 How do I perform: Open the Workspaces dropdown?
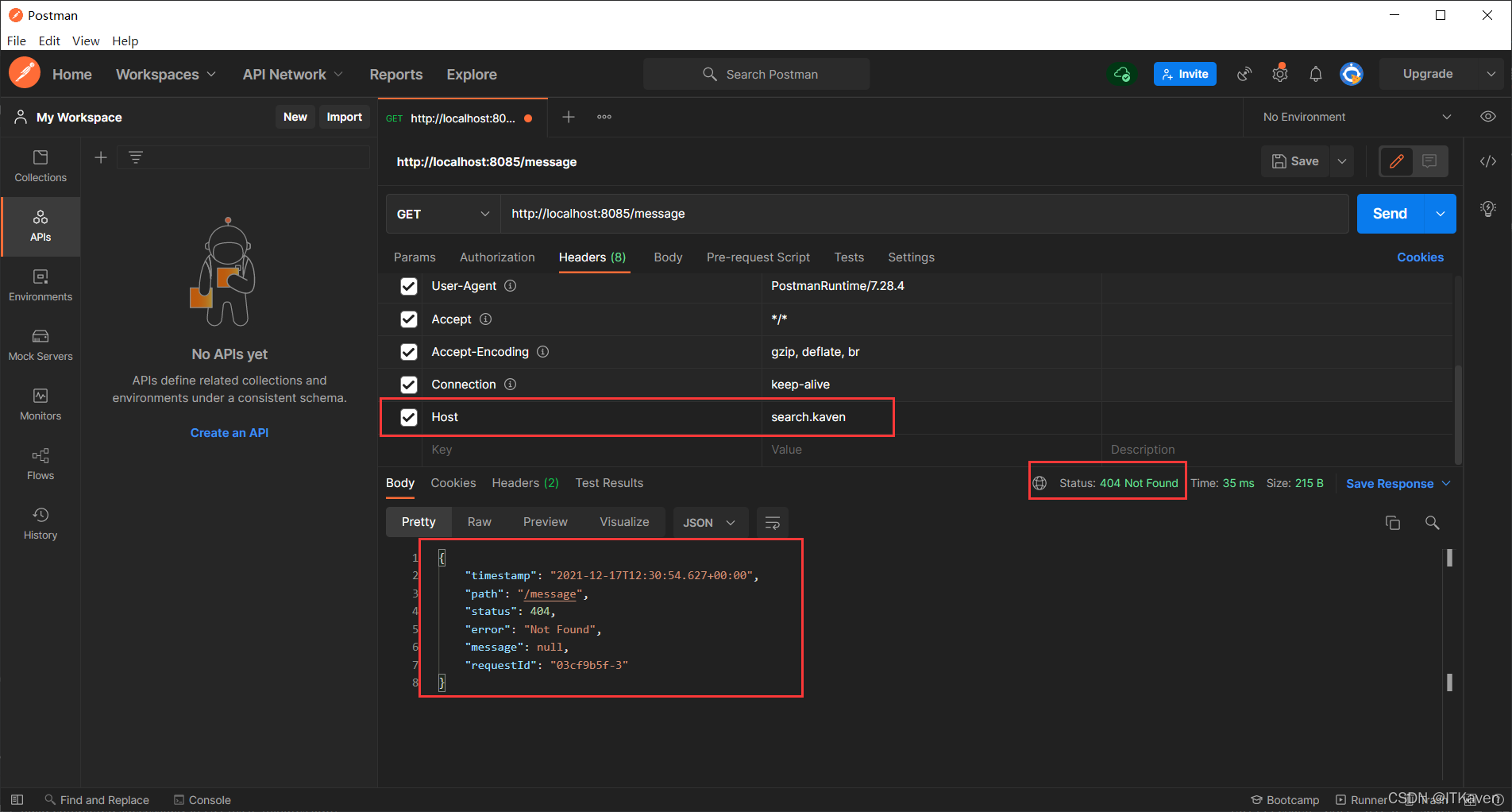tap(166, 74)
